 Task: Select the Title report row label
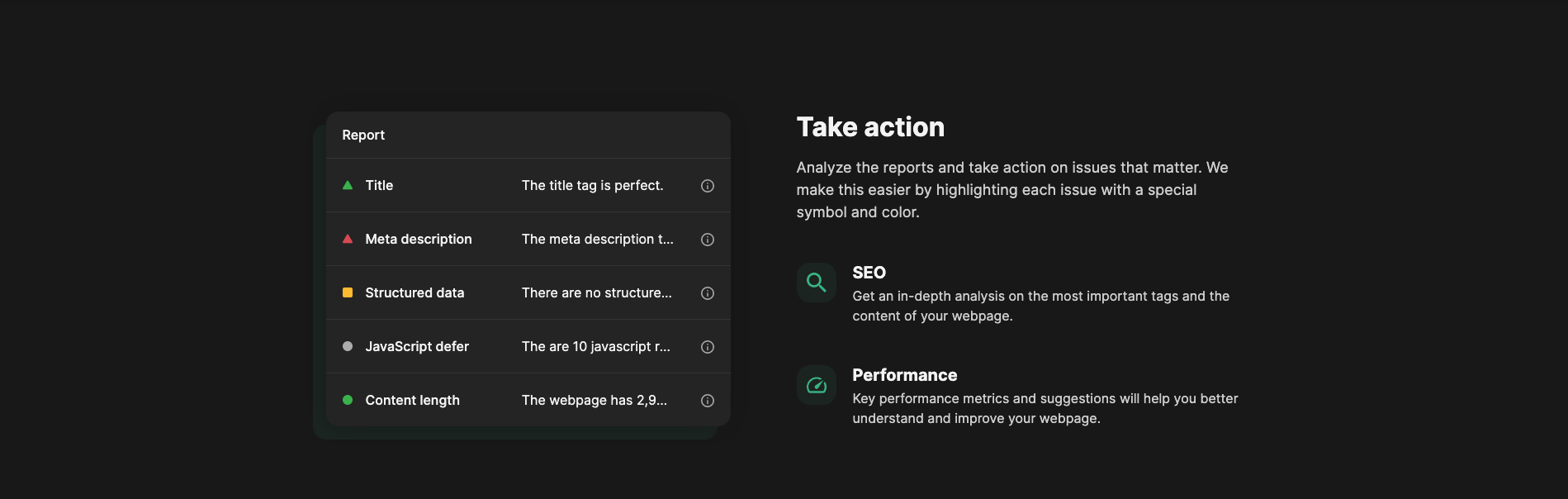point(379,185)
